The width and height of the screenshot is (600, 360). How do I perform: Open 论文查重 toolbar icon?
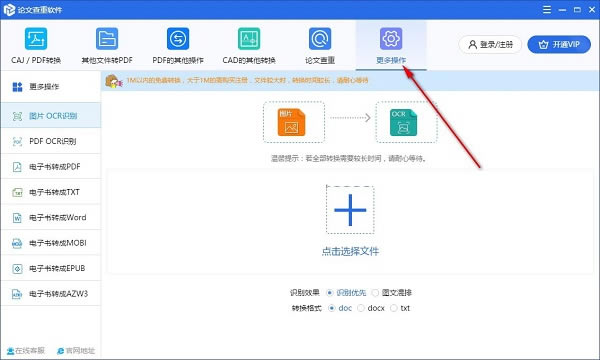(x=320, y=39)
